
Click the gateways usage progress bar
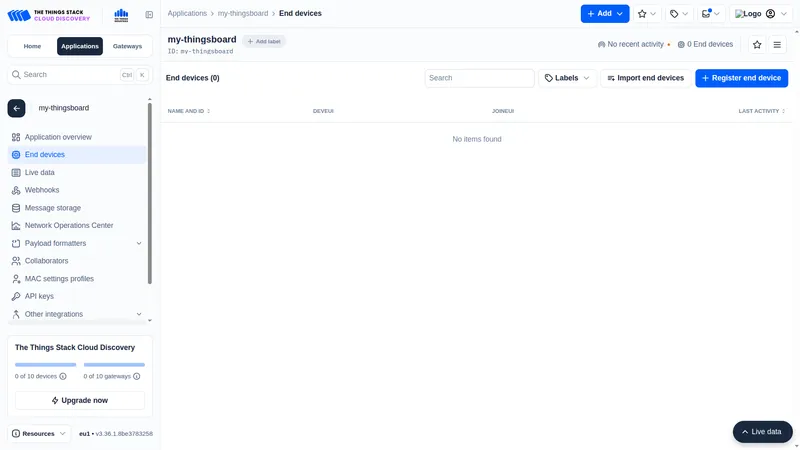(x=114, y=365)
